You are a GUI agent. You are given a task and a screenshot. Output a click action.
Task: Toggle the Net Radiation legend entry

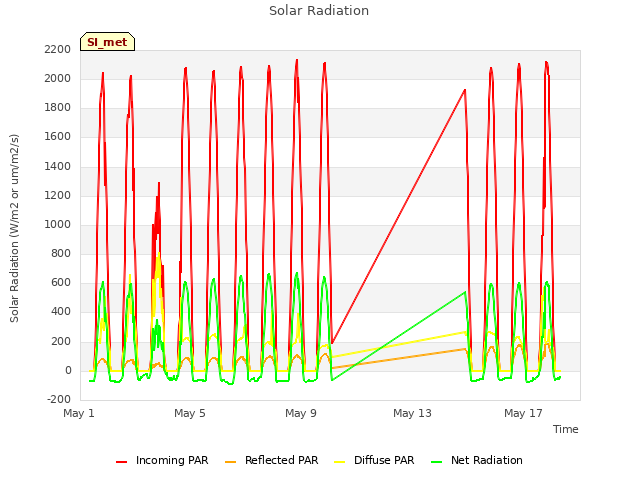(477, 460)
